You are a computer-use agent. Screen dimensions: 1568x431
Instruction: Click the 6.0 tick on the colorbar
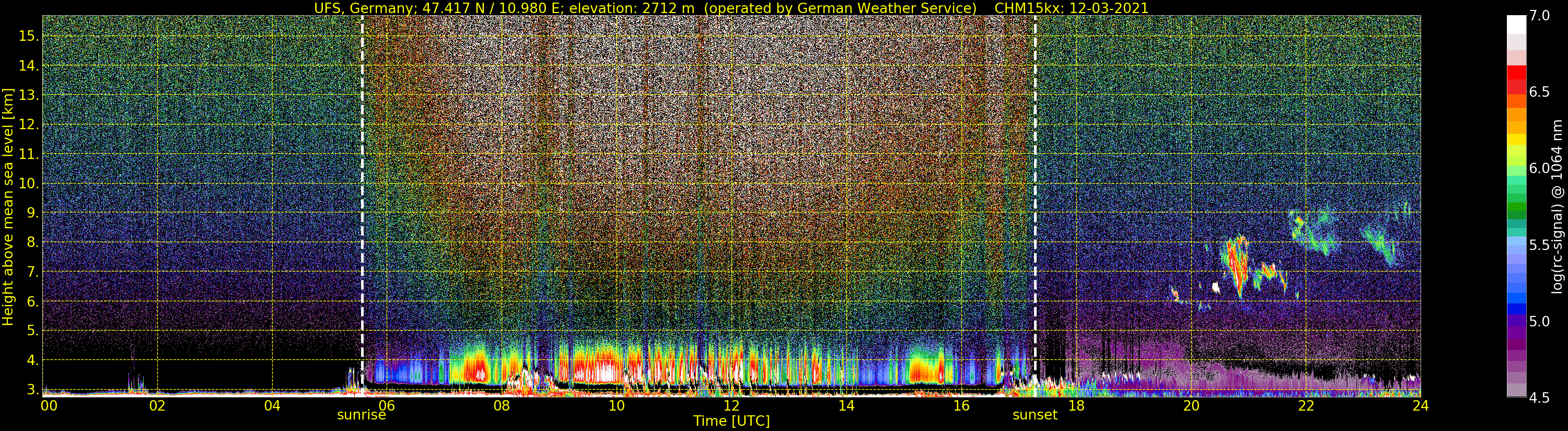[1539, 168]
